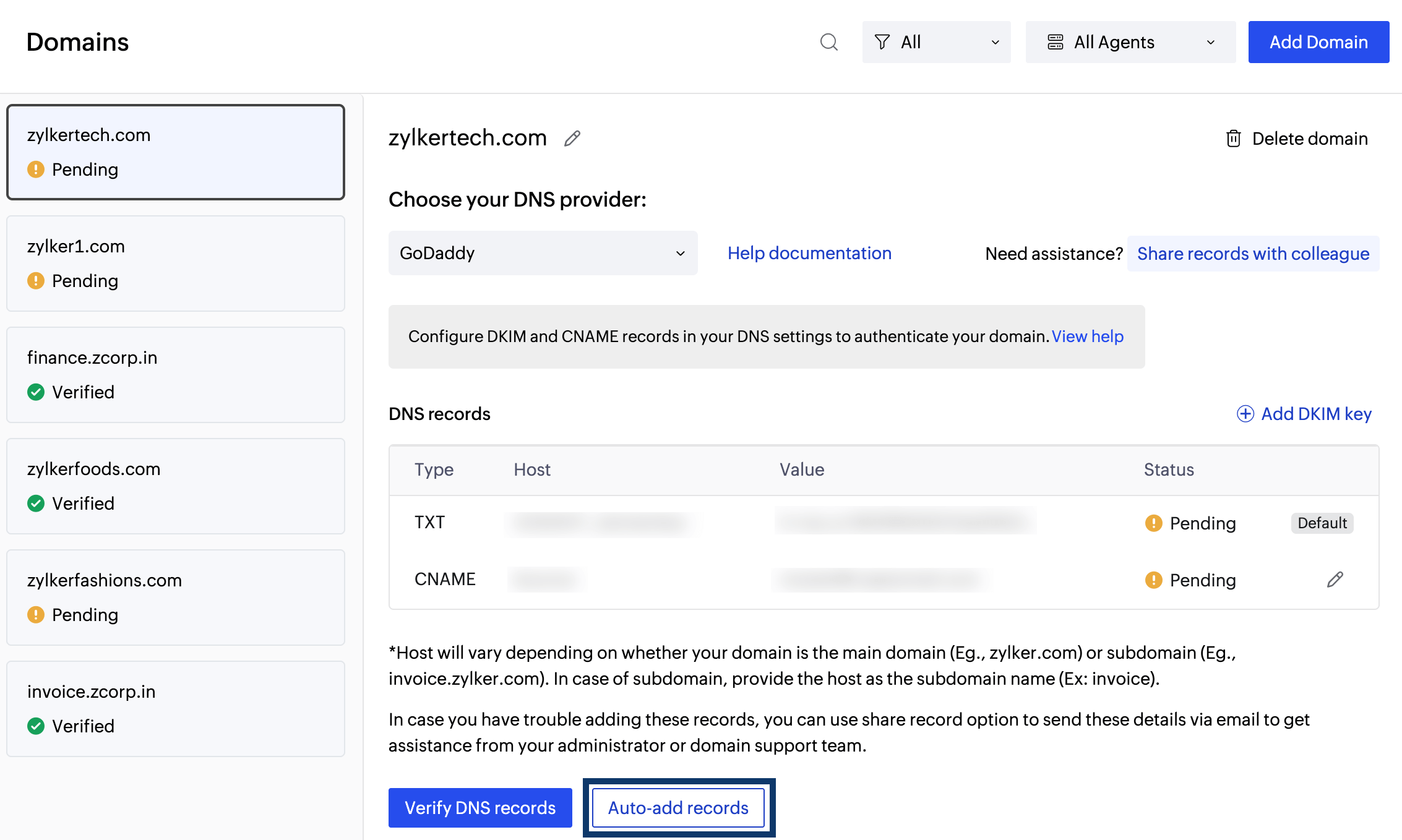The image size is (1402, 840).
Task: Open the All filter dropdown
Action: tap(936, 42)
